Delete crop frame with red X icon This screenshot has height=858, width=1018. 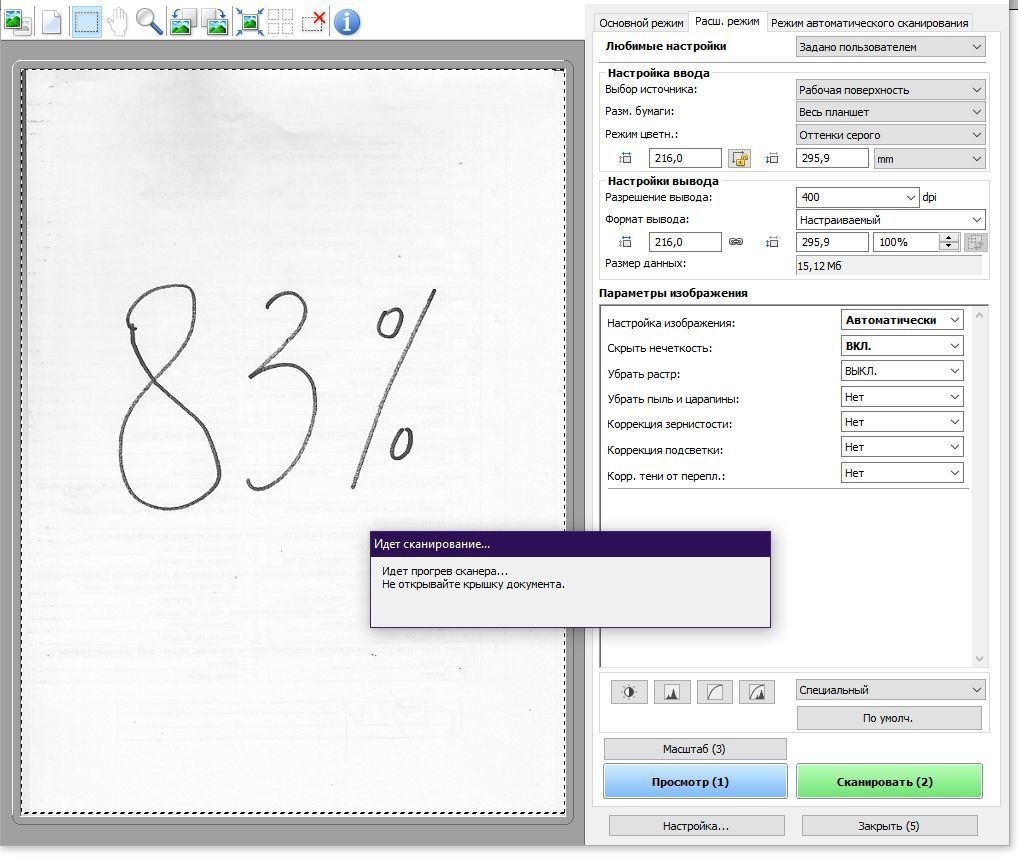pos(314,22)
